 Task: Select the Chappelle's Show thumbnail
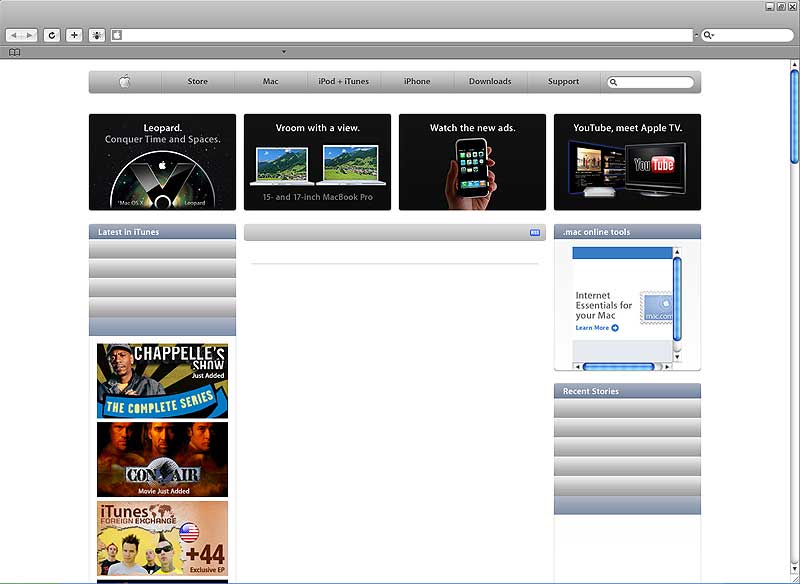pos(162,381)
